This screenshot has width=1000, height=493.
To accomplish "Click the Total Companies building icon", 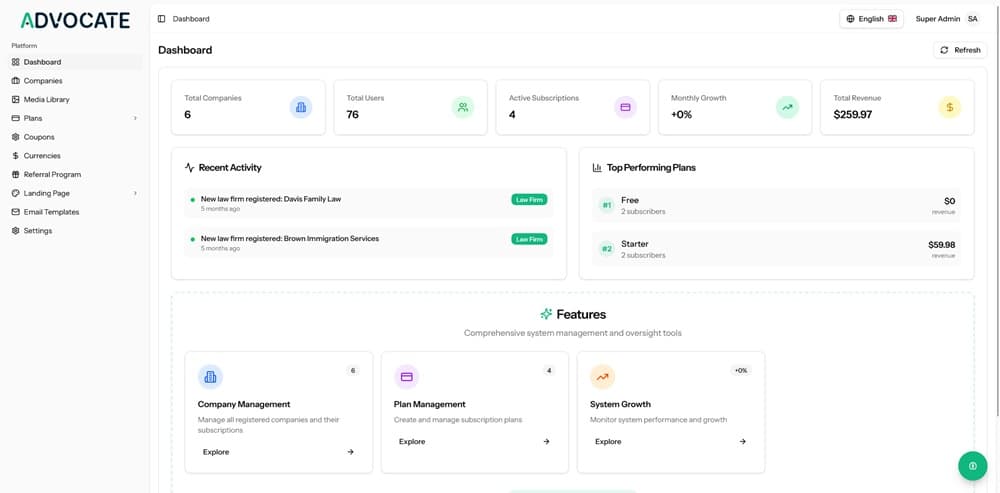I will [300, 107].
